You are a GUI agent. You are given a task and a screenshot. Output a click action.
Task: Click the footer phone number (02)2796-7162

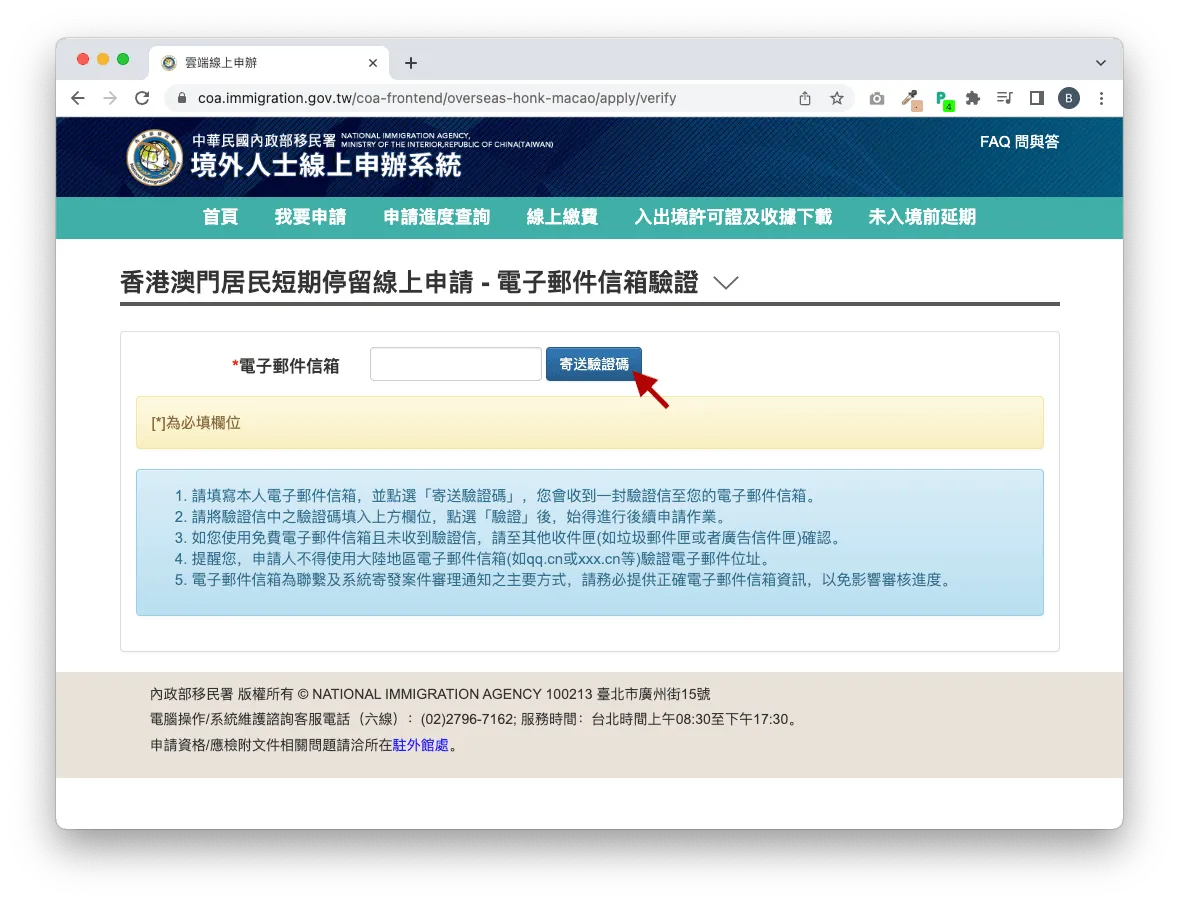tap(466, 720)
